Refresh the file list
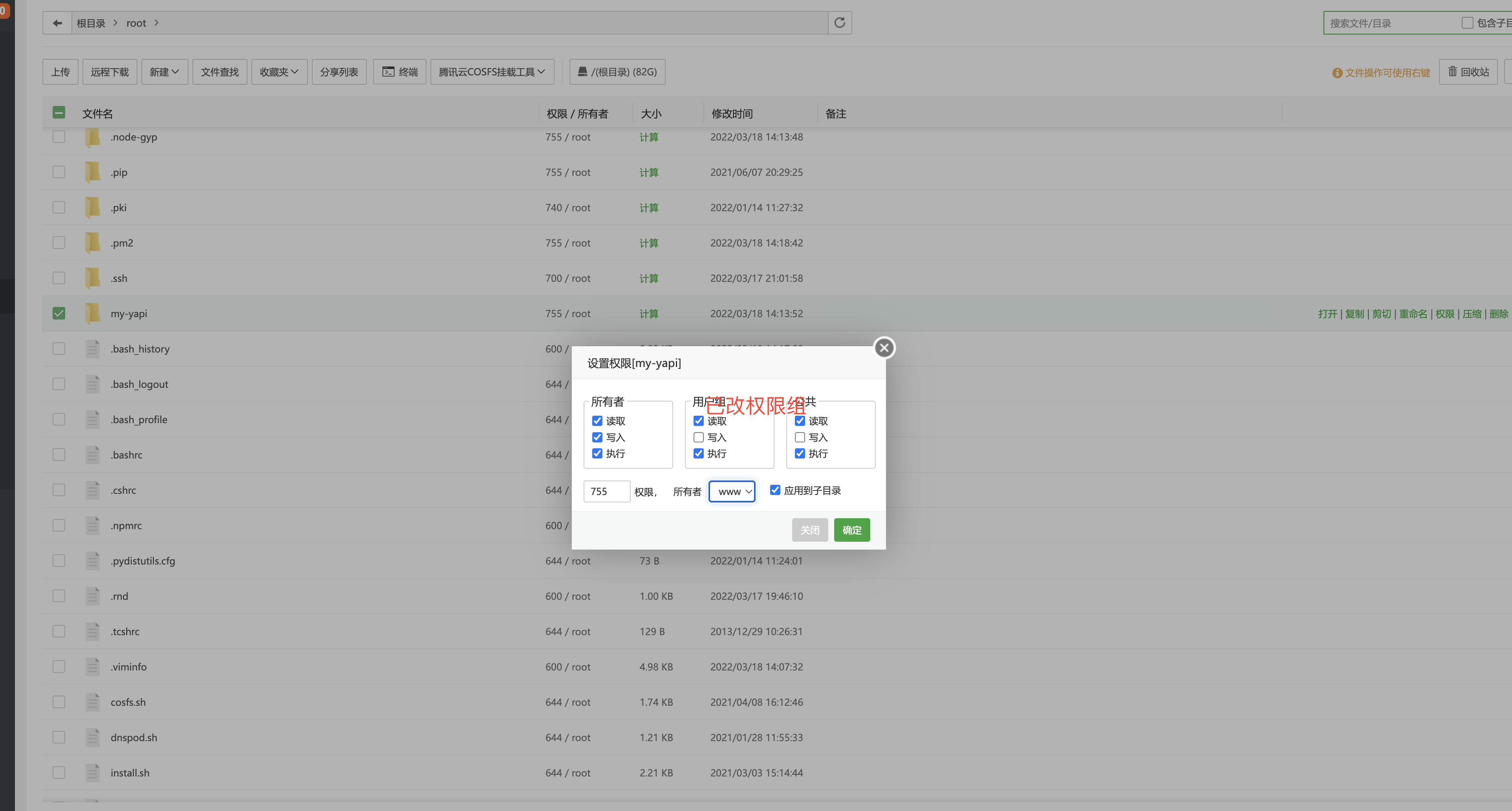 pos(839,23)
